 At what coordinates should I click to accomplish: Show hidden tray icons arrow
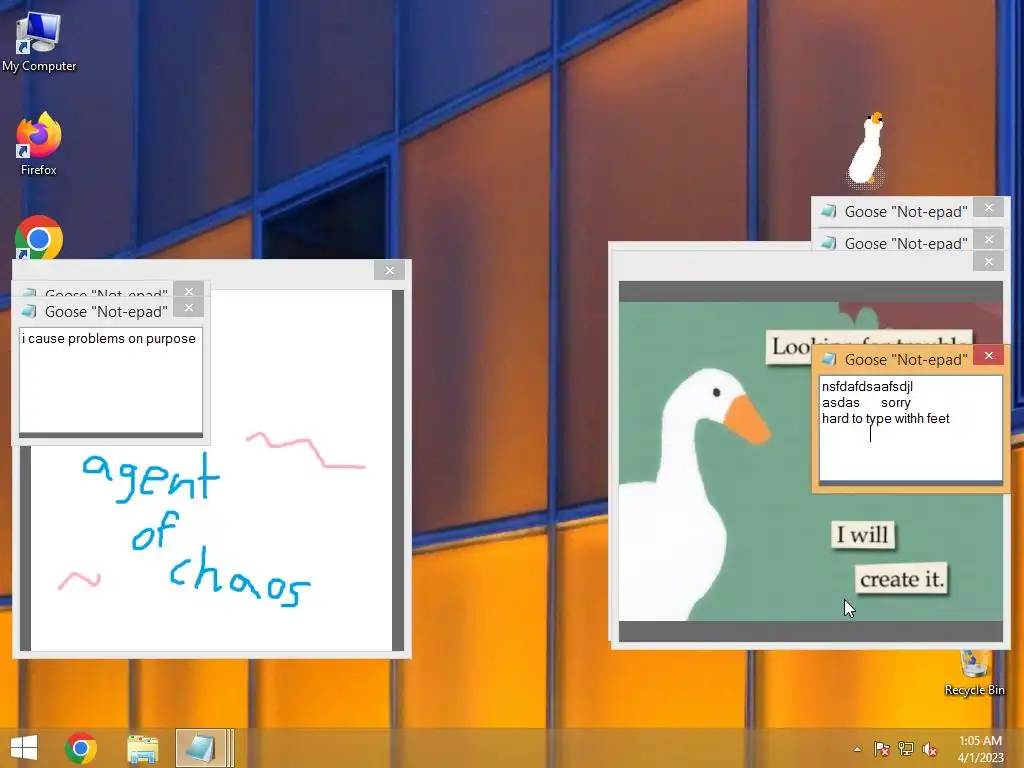(x=857, y=749)
